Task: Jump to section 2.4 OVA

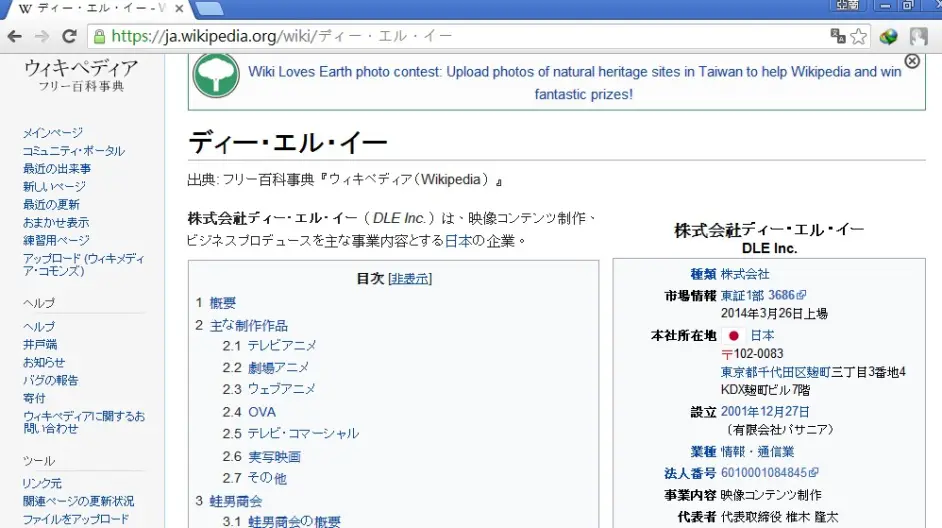Action: click(262, 412)
